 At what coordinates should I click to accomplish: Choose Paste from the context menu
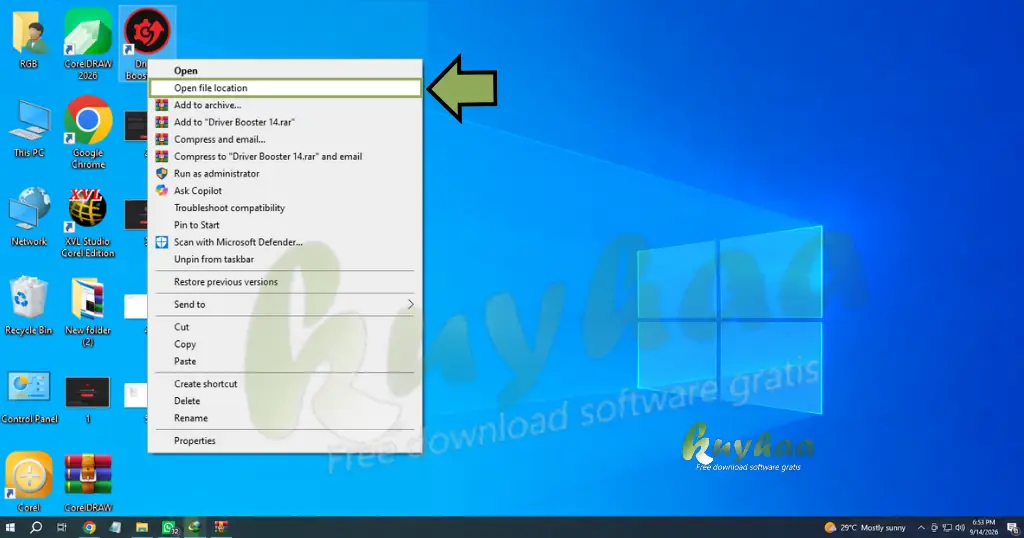pyautogui.click(x=285, y=361)
